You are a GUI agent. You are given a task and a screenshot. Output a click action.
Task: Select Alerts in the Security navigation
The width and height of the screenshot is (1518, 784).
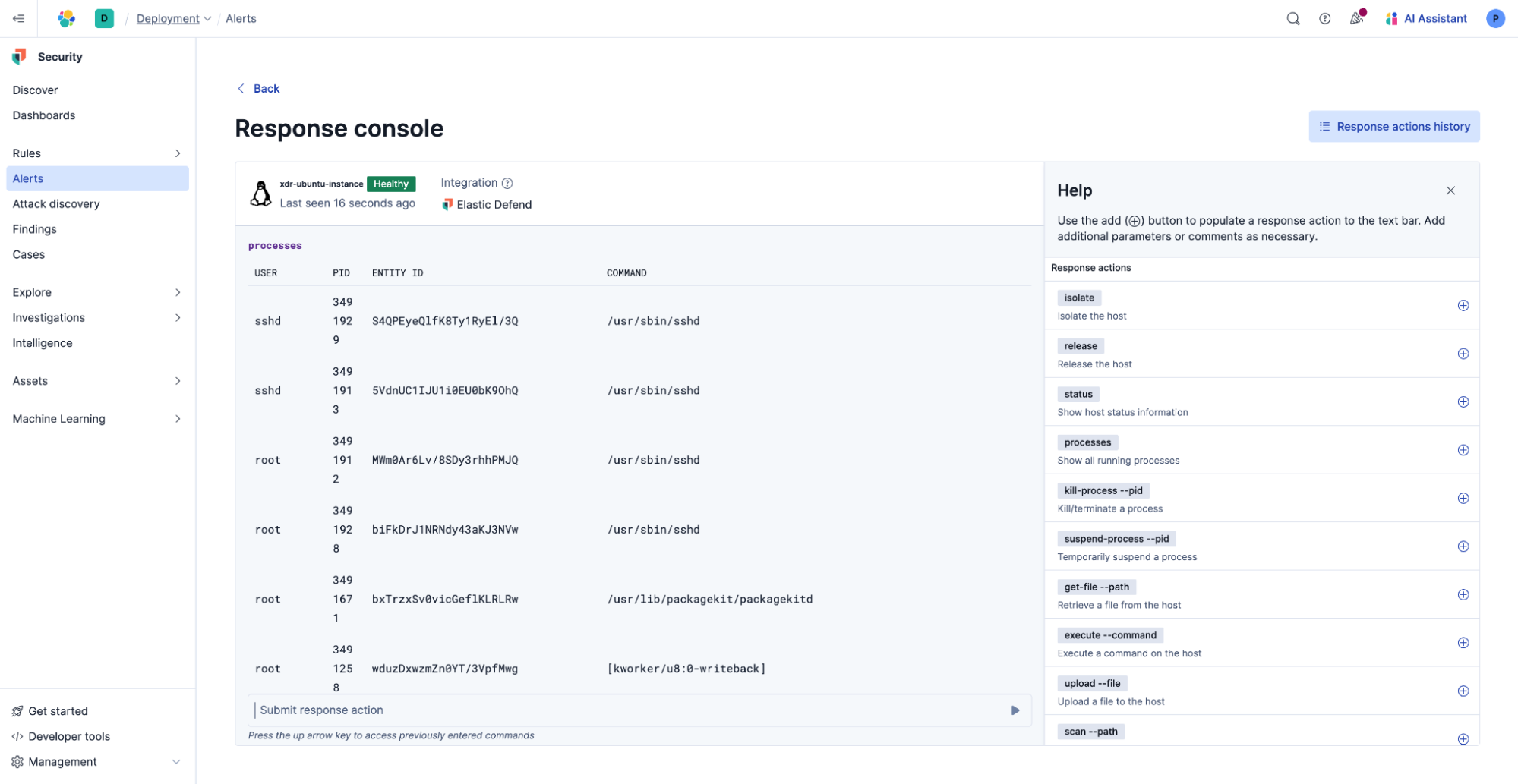point(28,178)
